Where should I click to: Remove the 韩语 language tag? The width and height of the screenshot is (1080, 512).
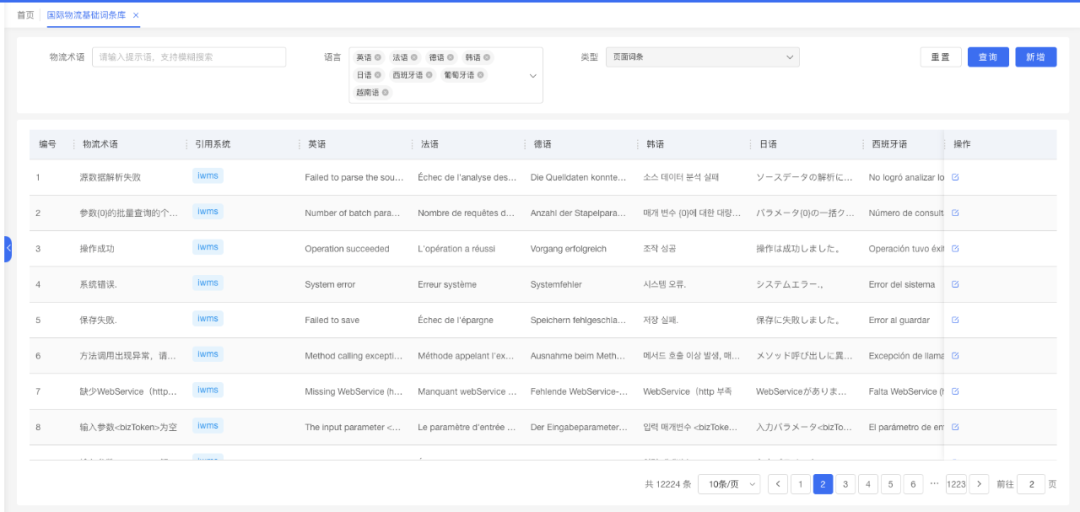pyautogui.click(x=486, y=57)
